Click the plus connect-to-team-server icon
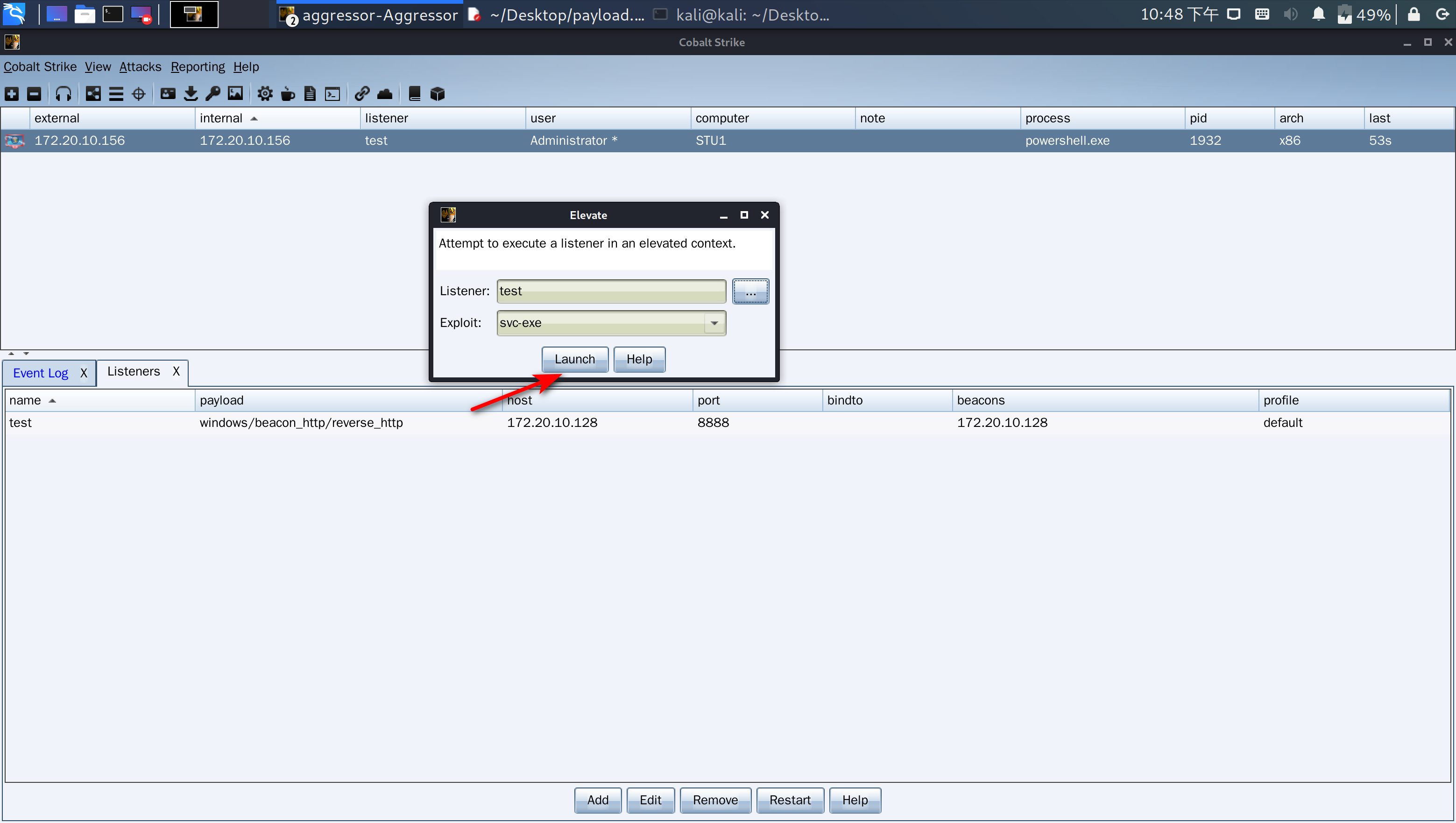This screenshot has height=823, width=1456. tap(12, 94)
